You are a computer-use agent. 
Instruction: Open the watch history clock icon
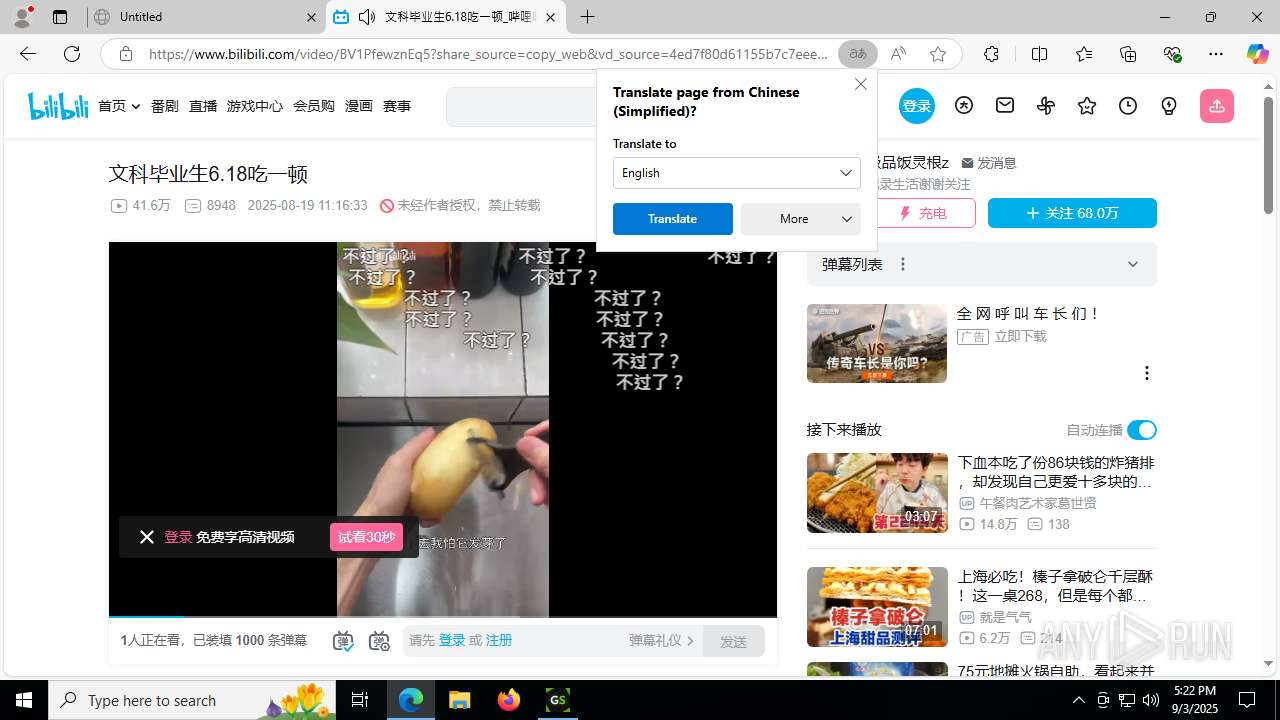click(1128, 105)
